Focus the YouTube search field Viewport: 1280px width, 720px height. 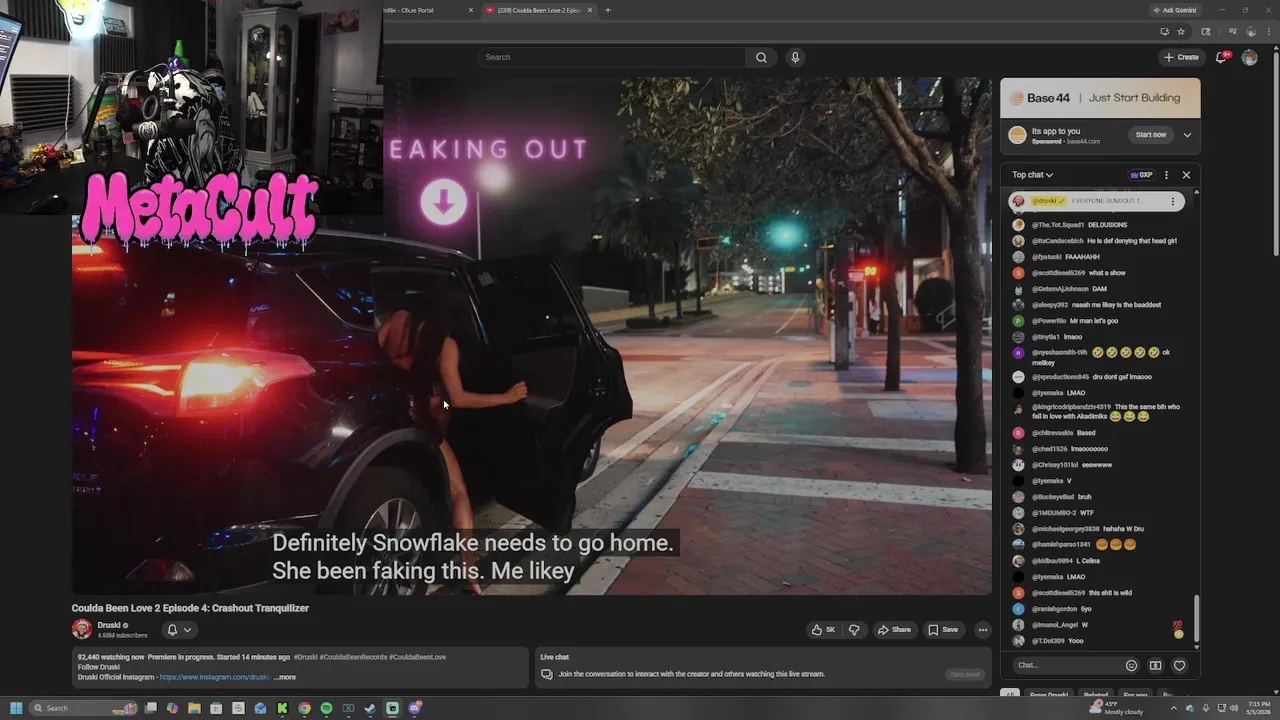(612, 57)
